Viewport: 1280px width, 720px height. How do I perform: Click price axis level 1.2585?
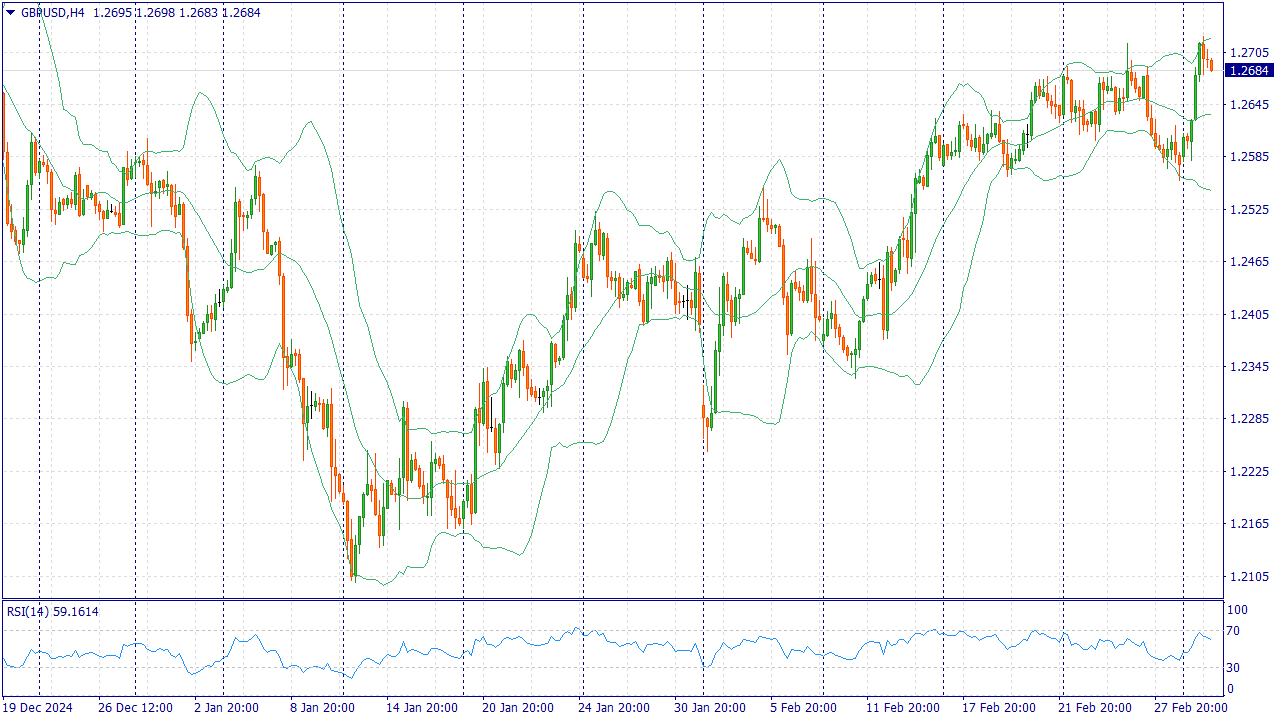[x=1248, y=157]
